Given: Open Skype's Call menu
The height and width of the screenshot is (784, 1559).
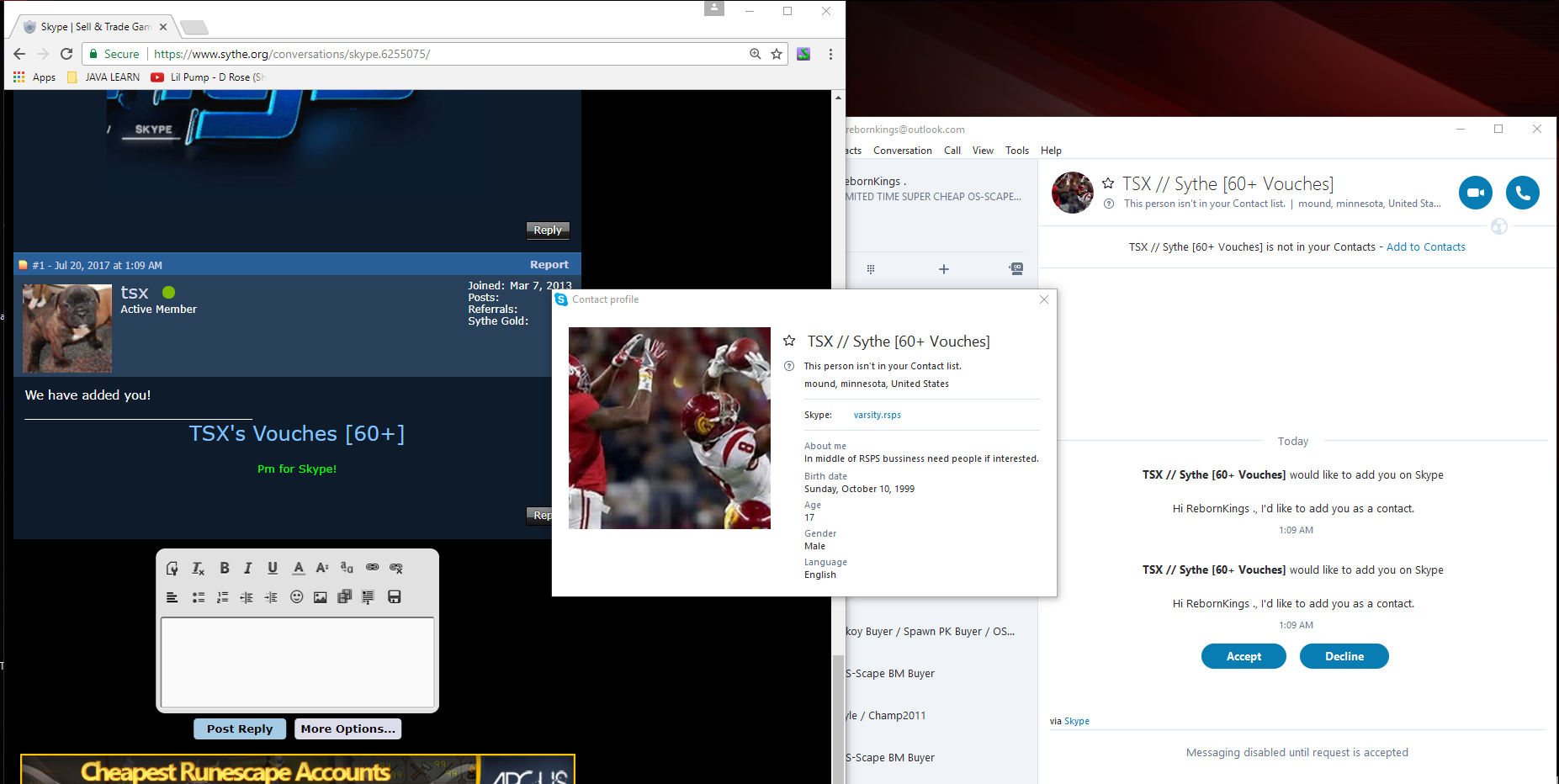Looking at the screenshot, I should coord(952,151).
